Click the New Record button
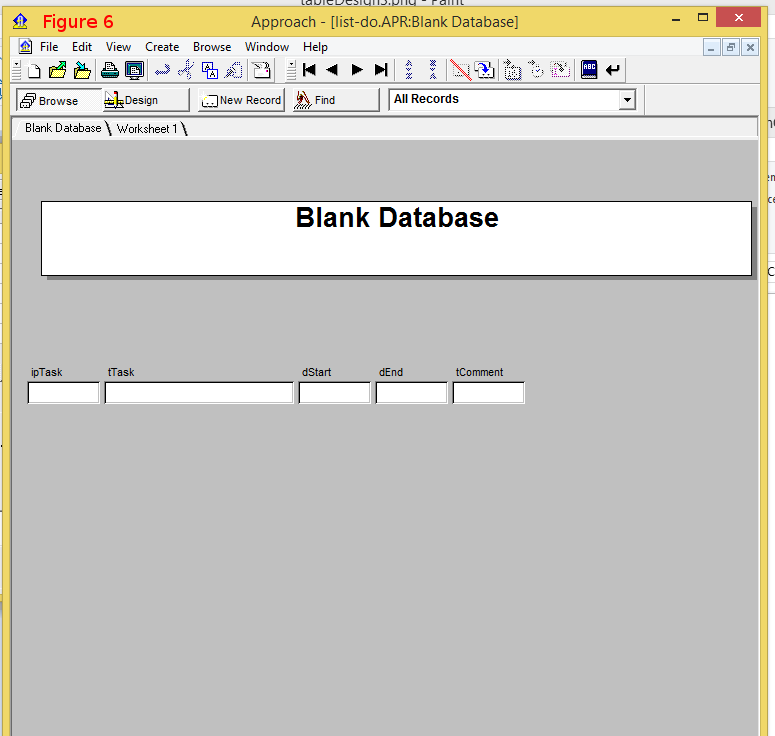 coord(242,100)
